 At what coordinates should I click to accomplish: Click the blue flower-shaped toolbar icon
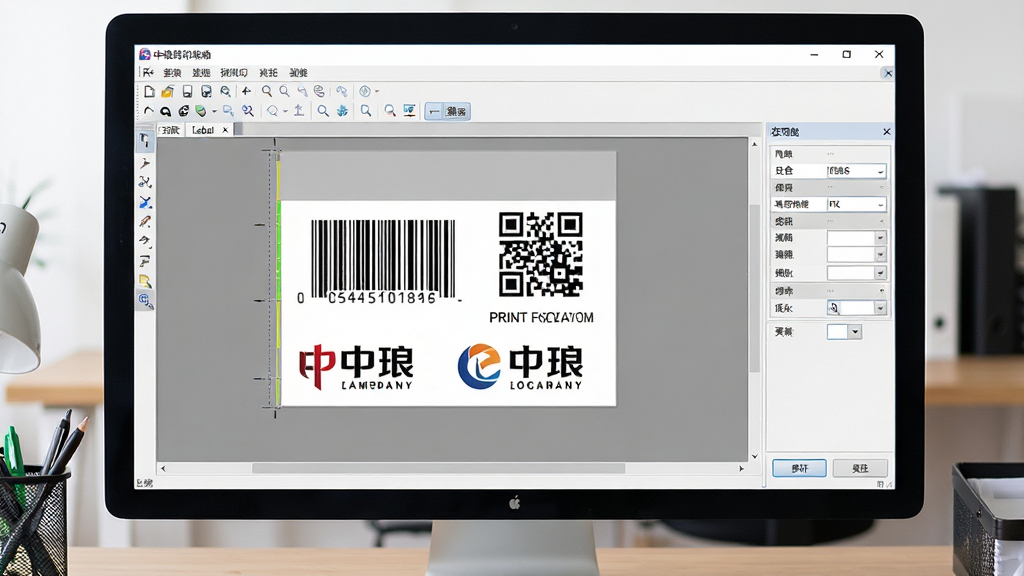click(x=342, y=111)
